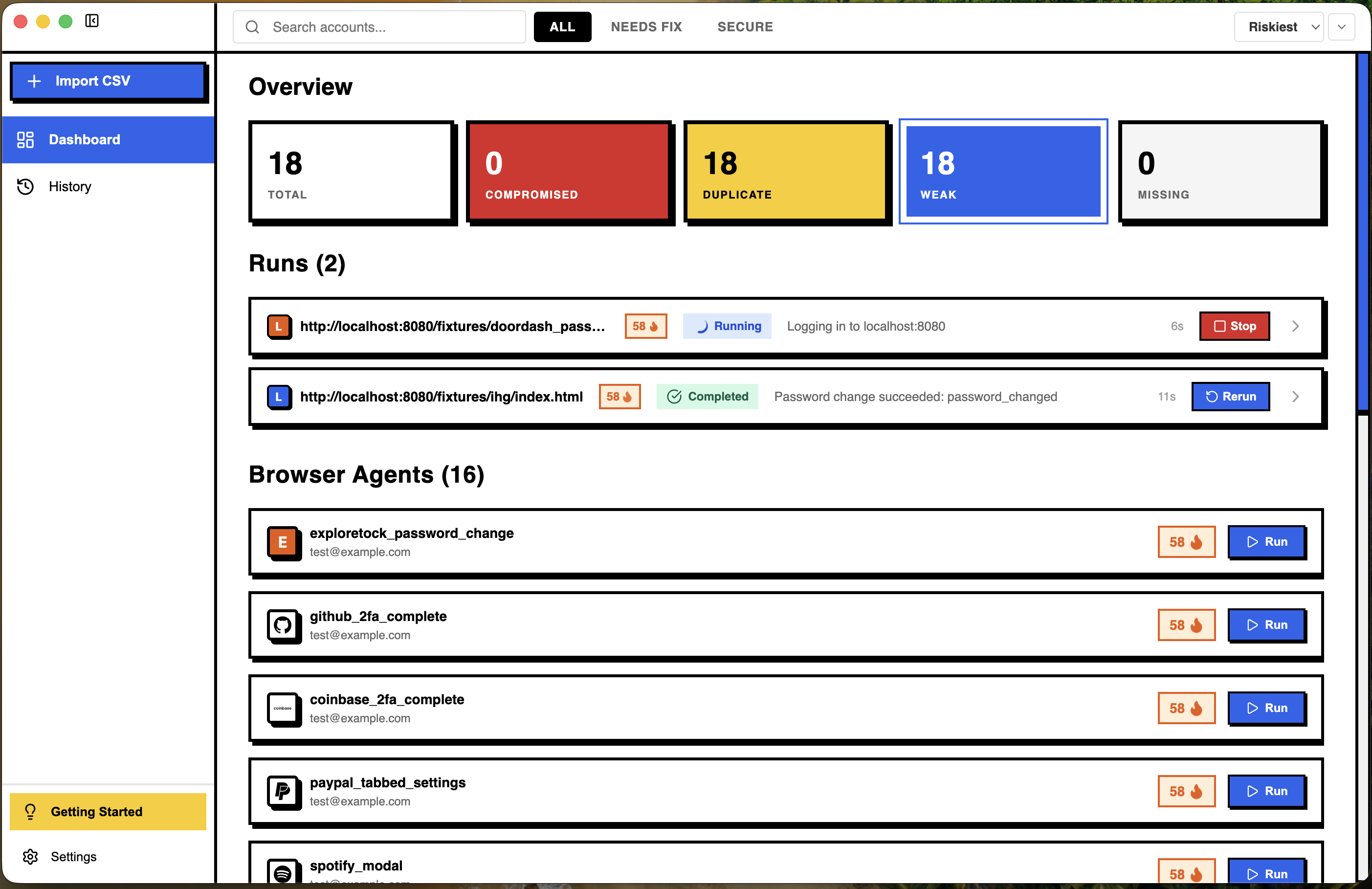1372x889 pixels.
Task: Collapse the sidebar using the panel icon
Action: (x=92, y=21)
